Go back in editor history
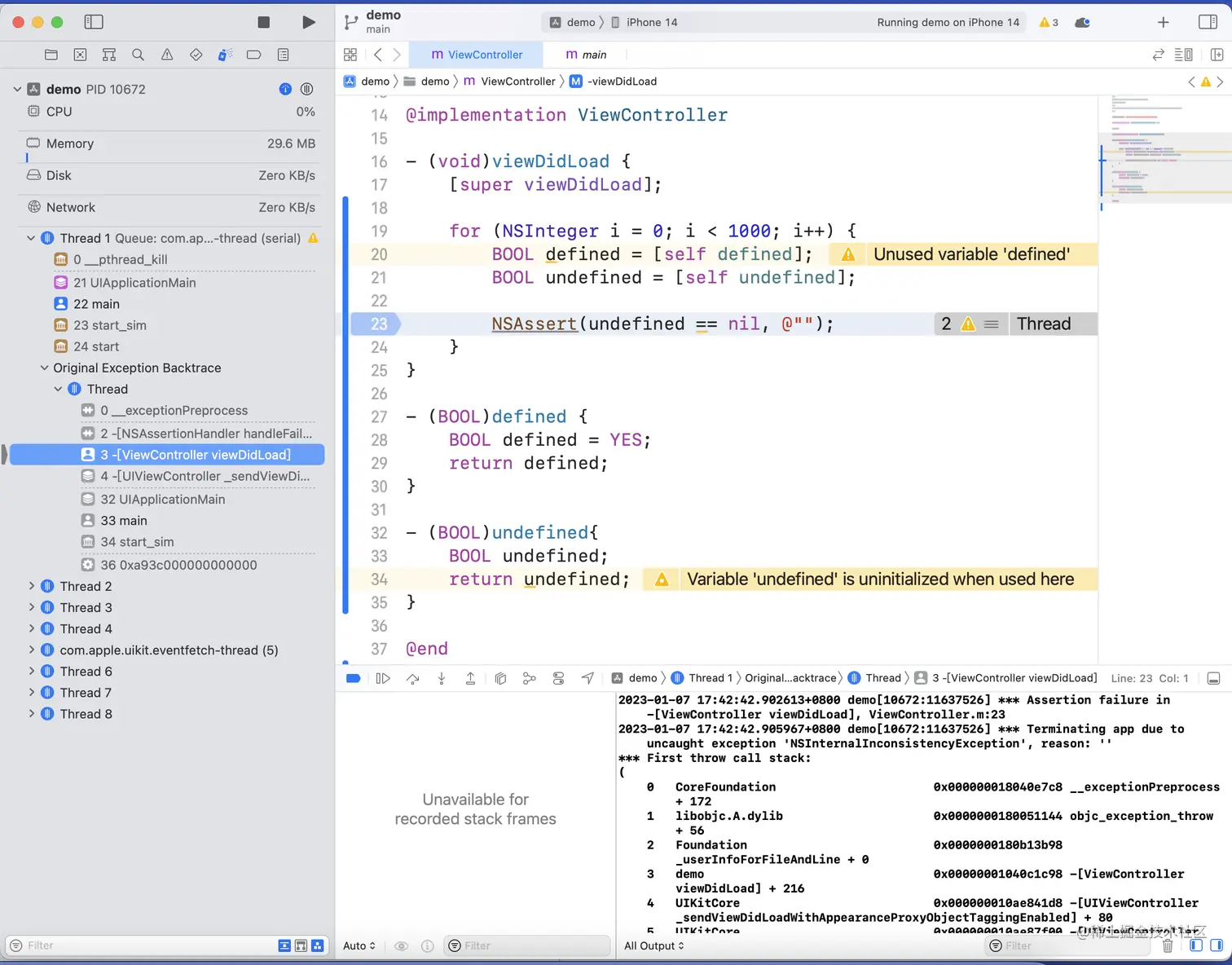This screenshot has width=1232, height=965. click(377, 55)
